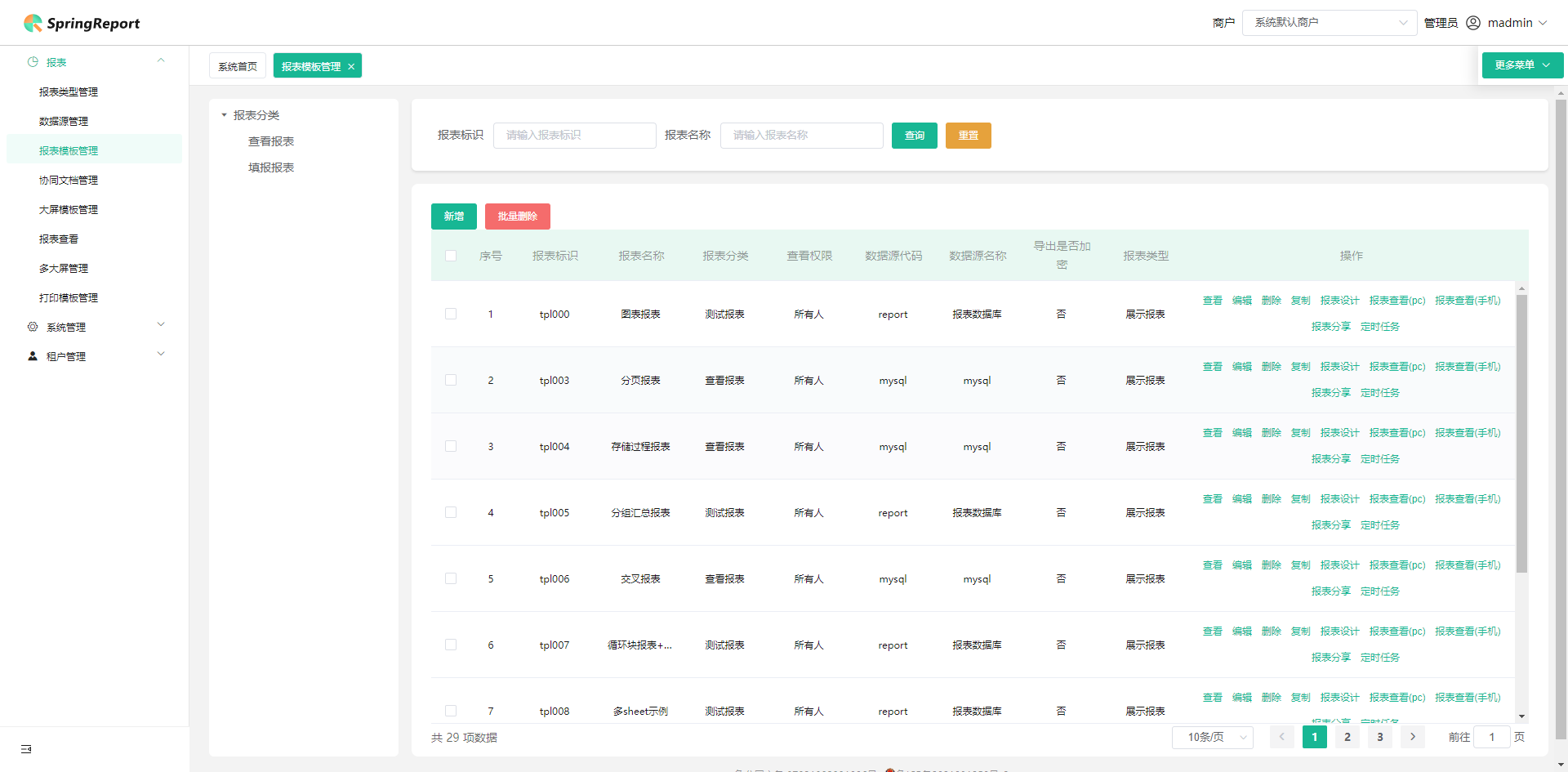Focus the 报表标识 input field
Viewport: 1568px width, 772px height.
point(575,136)
